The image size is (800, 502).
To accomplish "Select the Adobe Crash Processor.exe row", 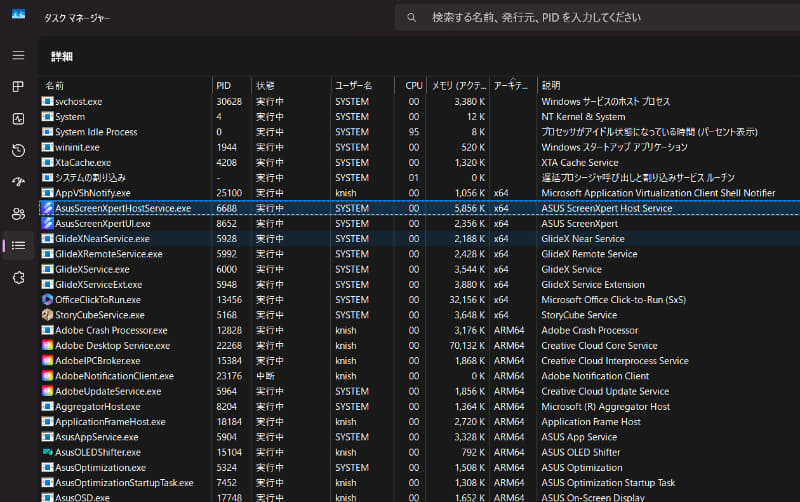I will click(420, 330).
